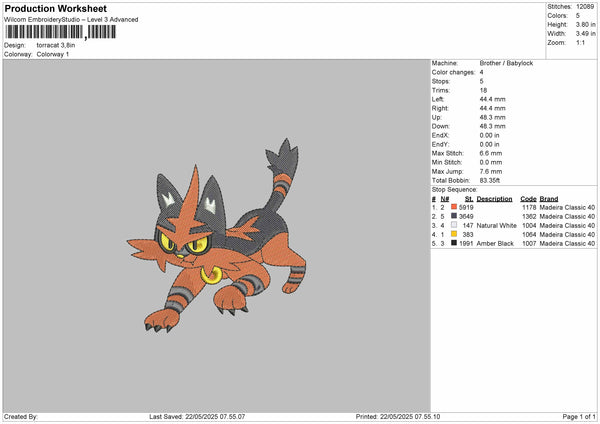Click the Width value '3.49 in'

pyautogui.click(x=585, y=34)
